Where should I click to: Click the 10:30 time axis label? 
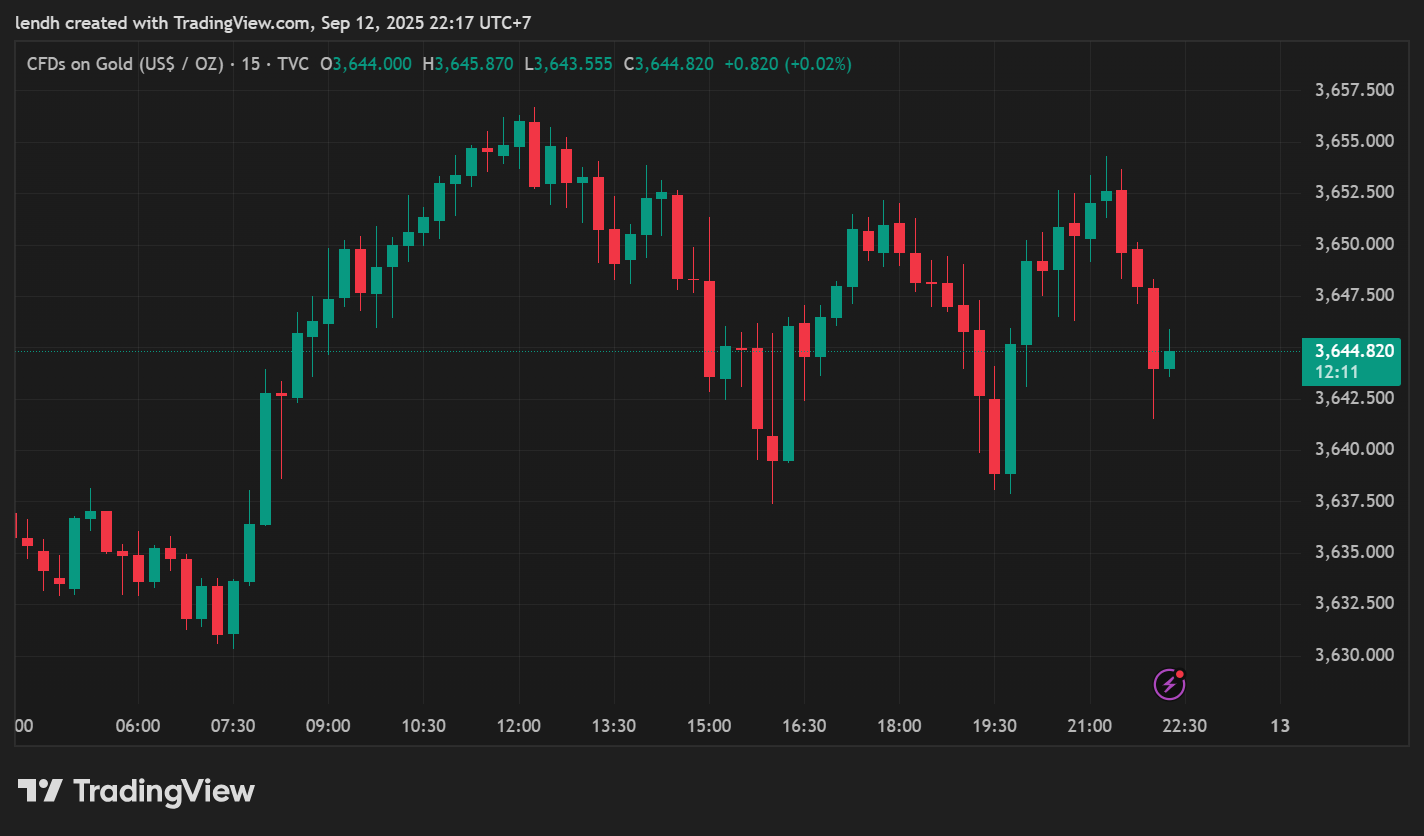coord(423,726)
